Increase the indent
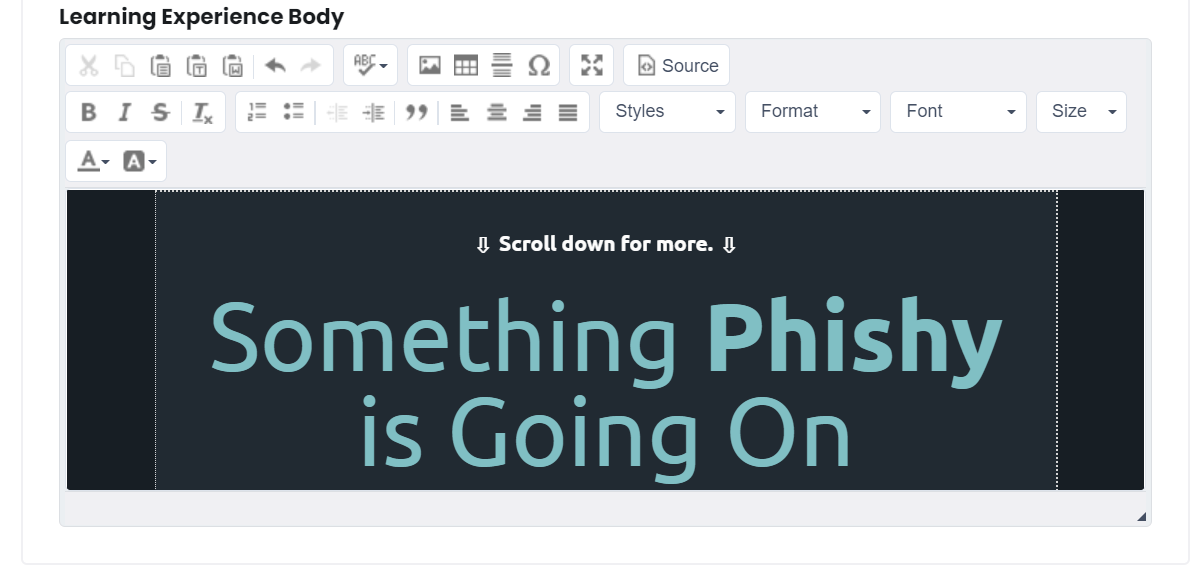 pos(373,112)
